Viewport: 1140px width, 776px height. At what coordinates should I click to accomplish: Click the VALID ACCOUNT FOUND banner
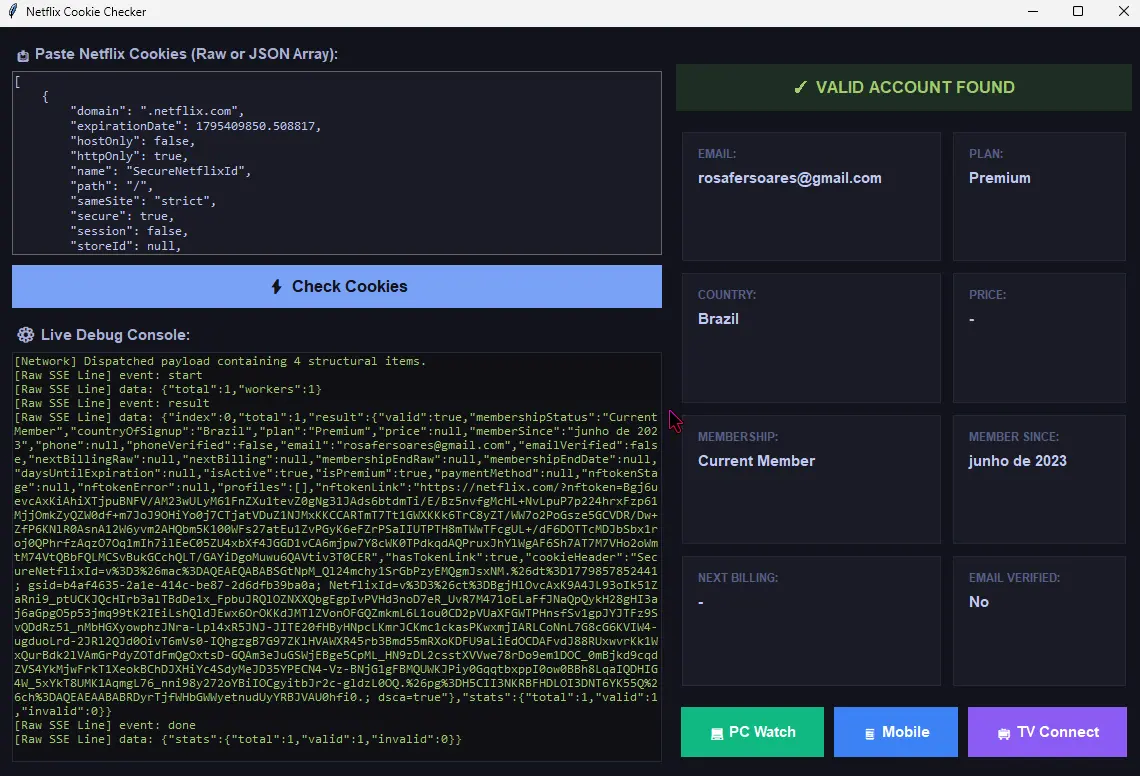point(904,87)
